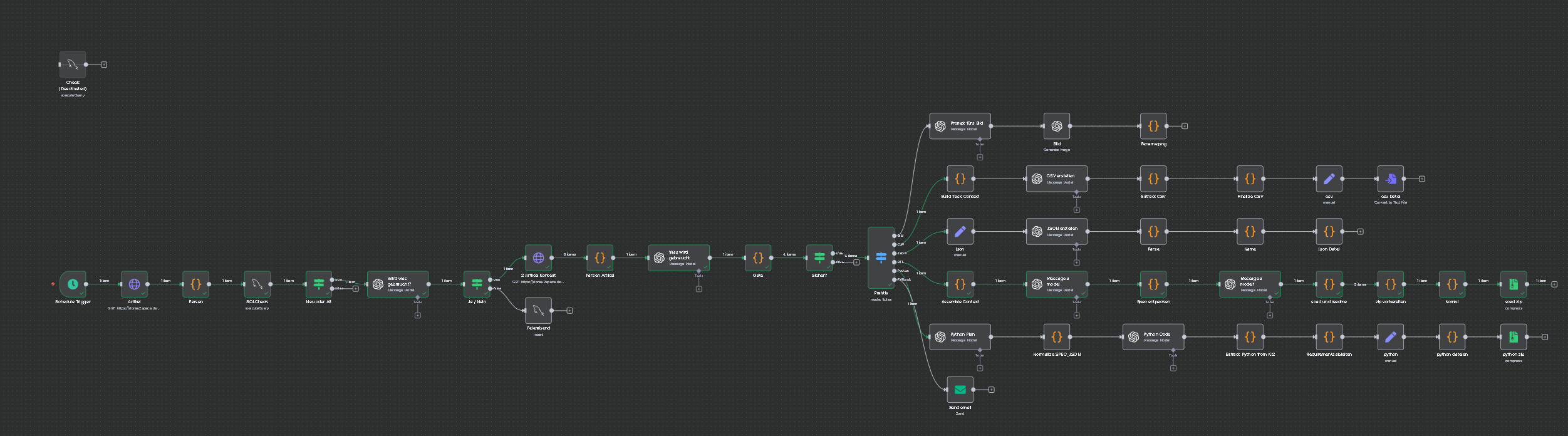
Task: Select the Schedule Trigger clock node
Action: pyautogui.click(x=73, y=284)
